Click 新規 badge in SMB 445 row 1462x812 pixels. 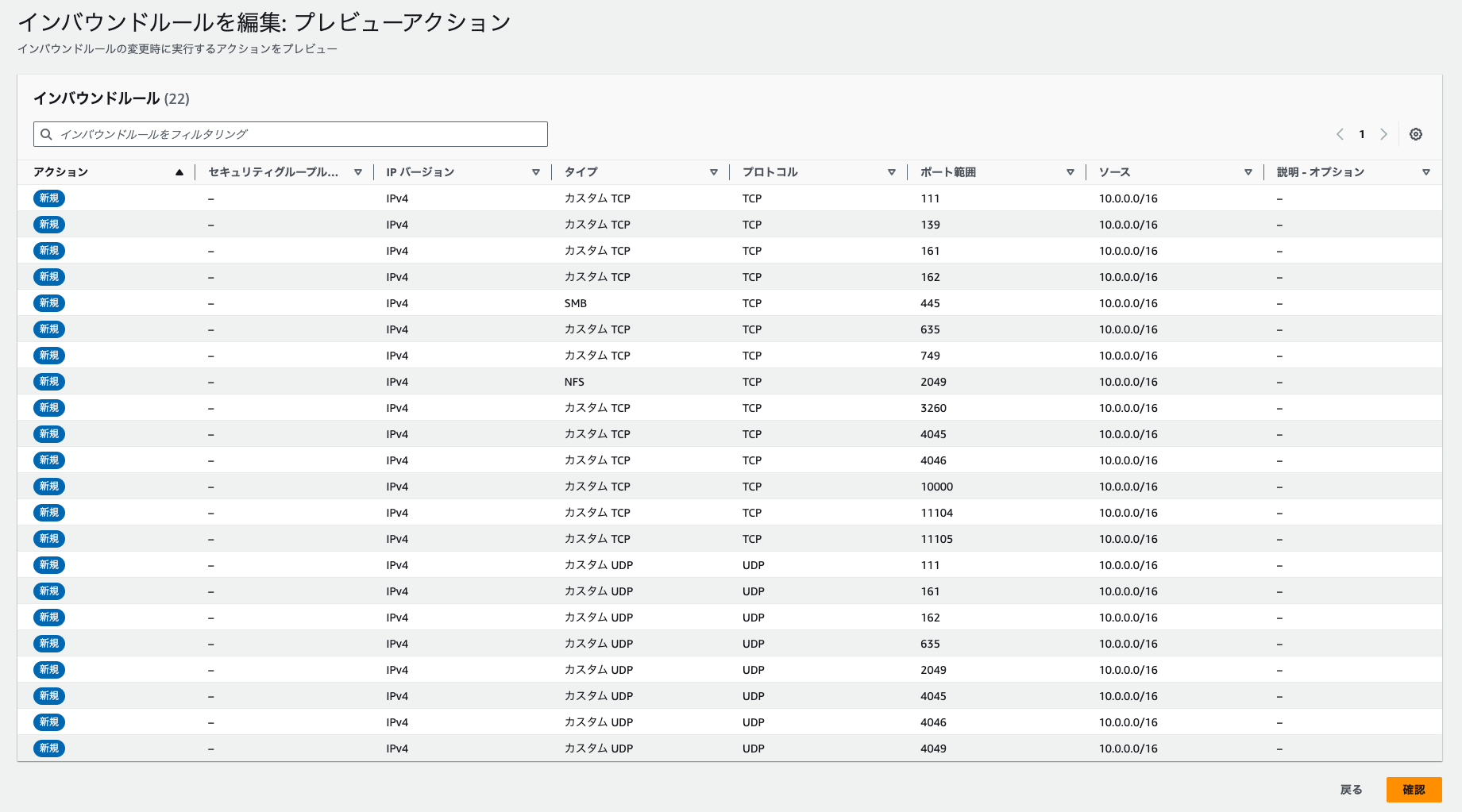pyautogui.click(x=49, y=303)
